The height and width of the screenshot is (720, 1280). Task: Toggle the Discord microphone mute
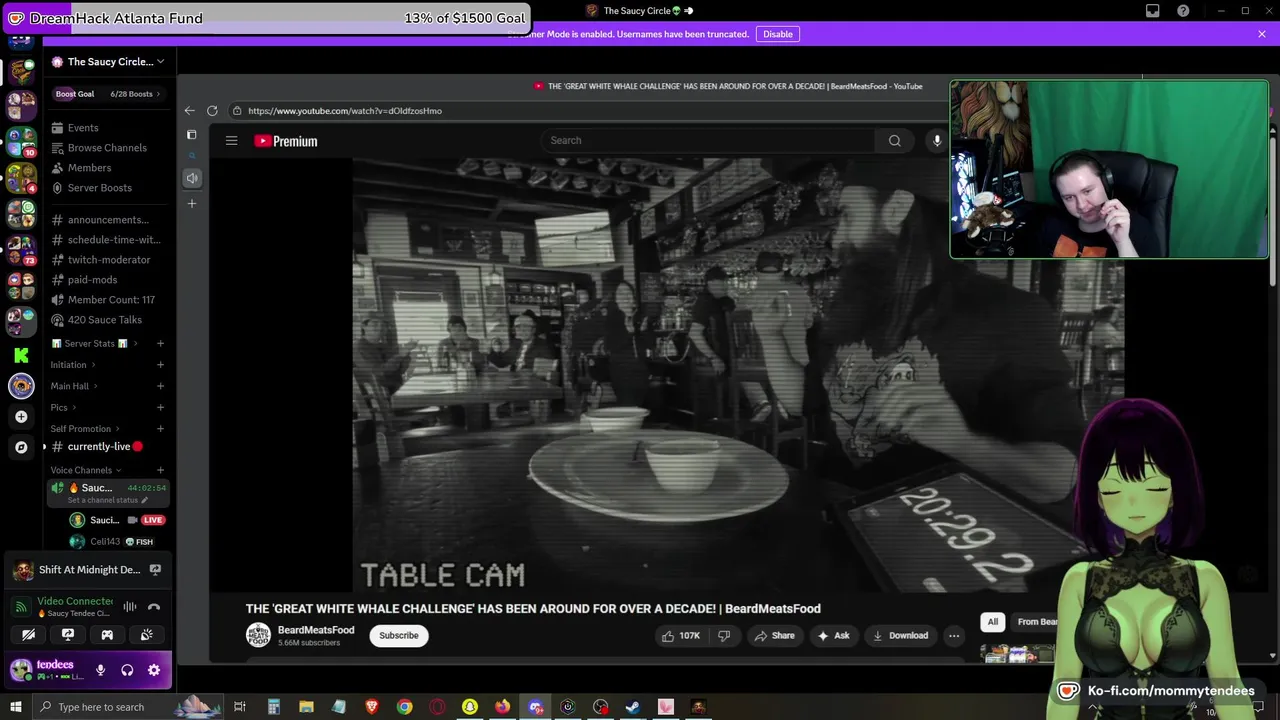tap(100, 670)
